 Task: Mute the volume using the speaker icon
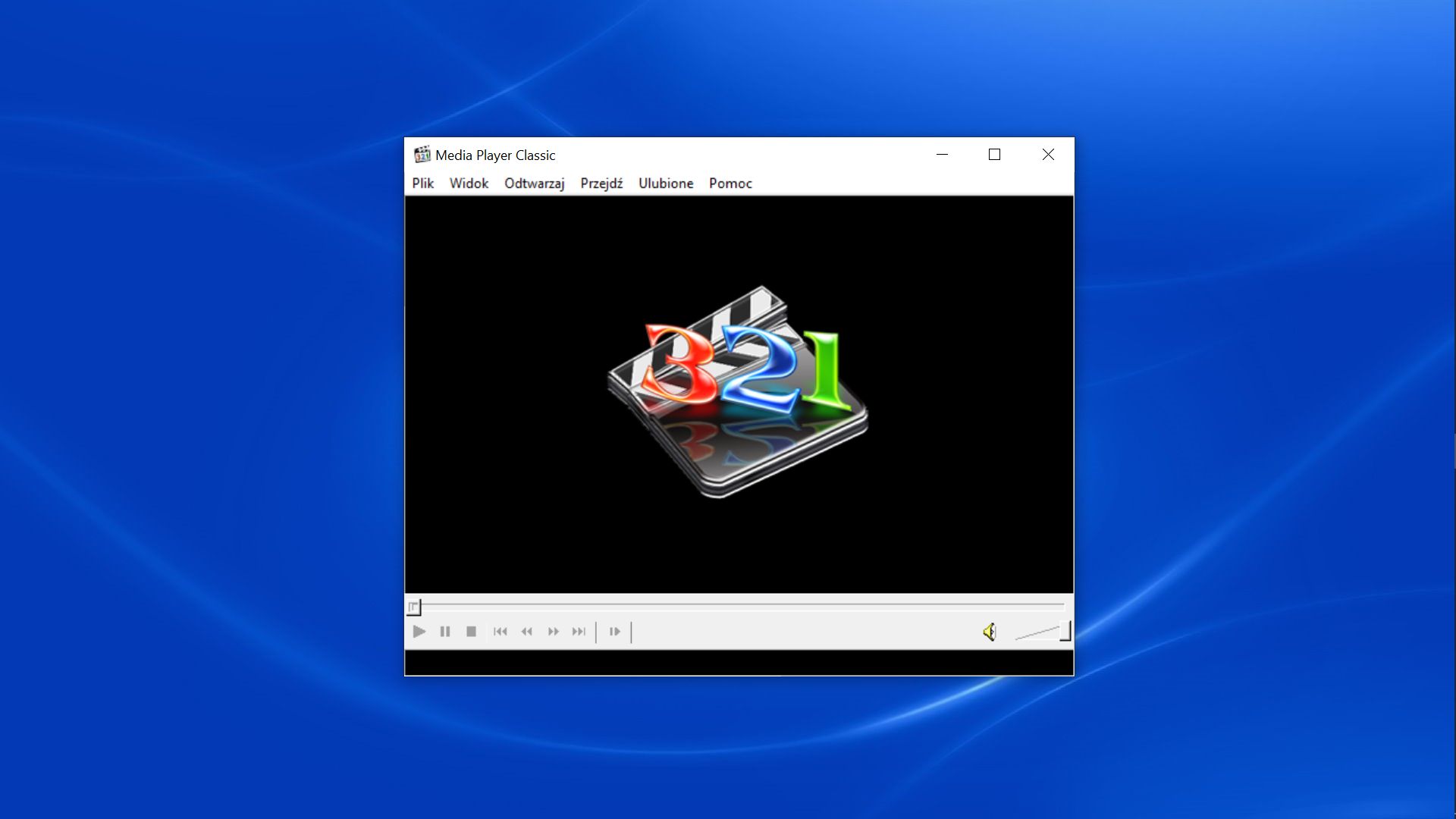[988, 631]
